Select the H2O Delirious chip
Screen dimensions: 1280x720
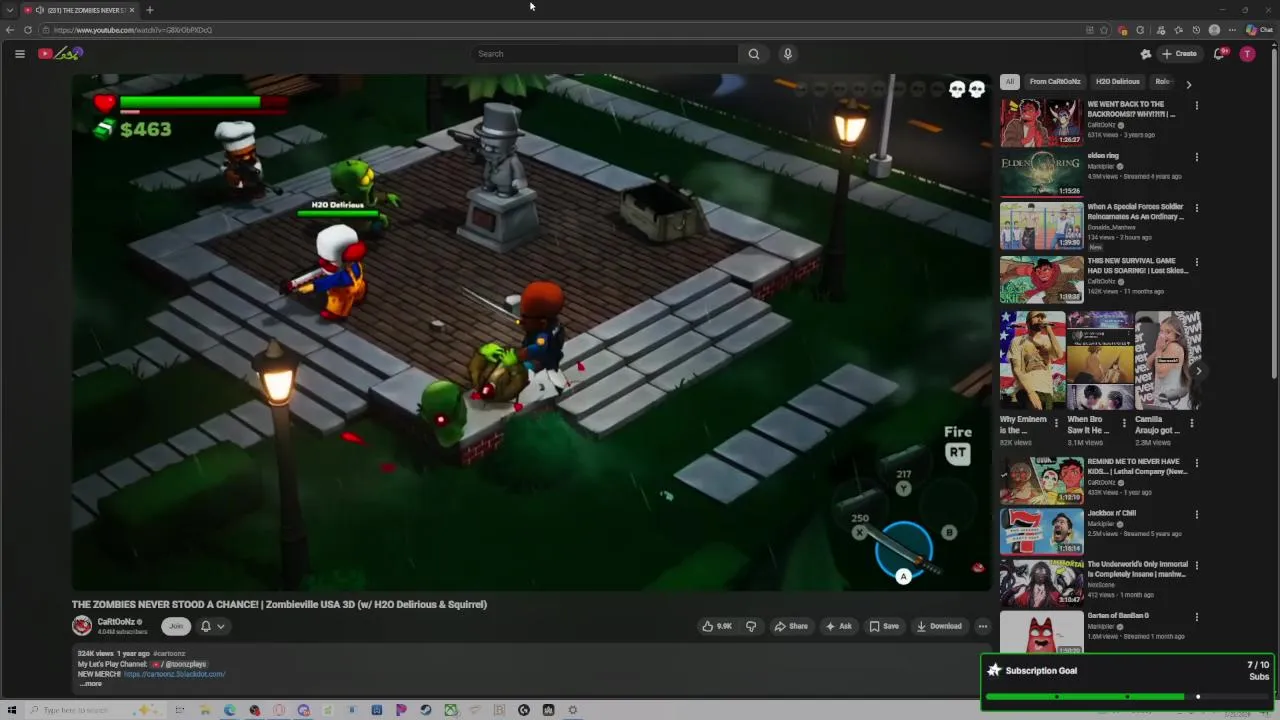(1117, 82)
